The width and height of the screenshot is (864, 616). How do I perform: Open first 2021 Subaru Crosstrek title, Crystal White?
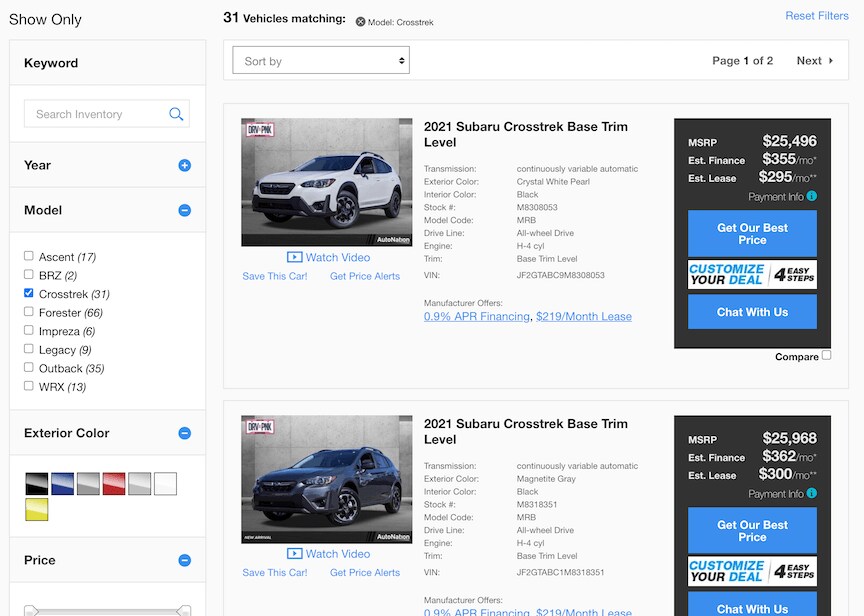pyautogui.click(x=526, y=134)
